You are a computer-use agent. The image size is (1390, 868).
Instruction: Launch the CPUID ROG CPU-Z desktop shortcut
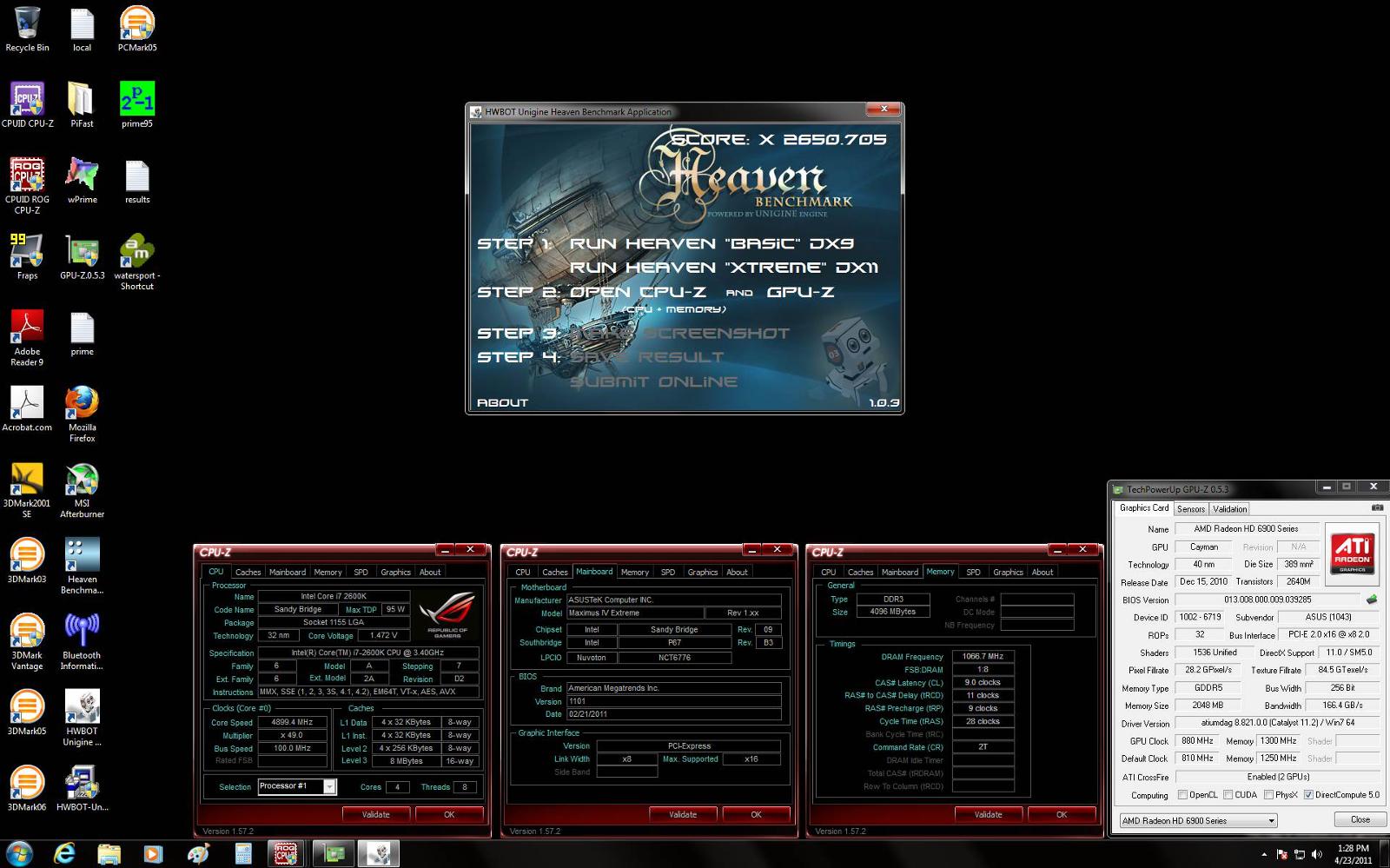click(27, 186)
